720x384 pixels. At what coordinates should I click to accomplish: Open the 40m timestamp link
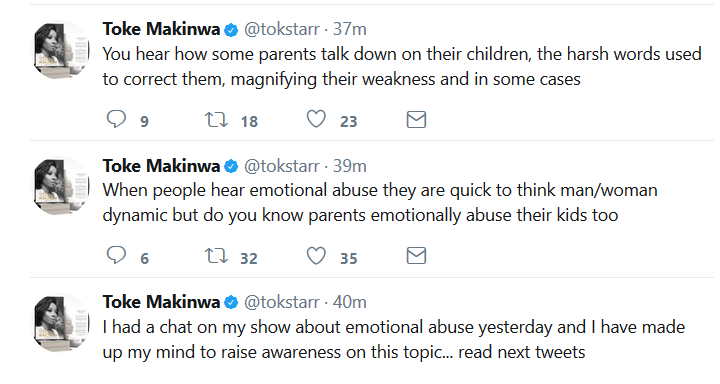tap(349, 302)
